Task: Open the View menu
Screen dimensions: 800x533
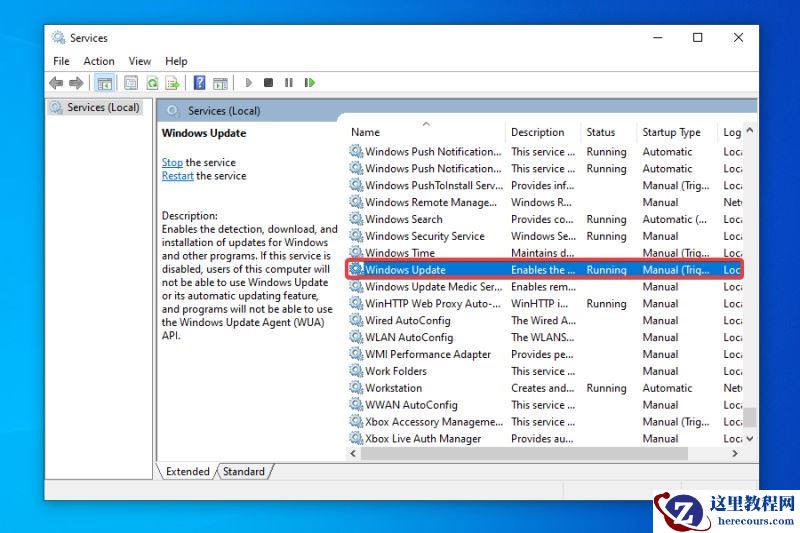Action: point(139,61)
